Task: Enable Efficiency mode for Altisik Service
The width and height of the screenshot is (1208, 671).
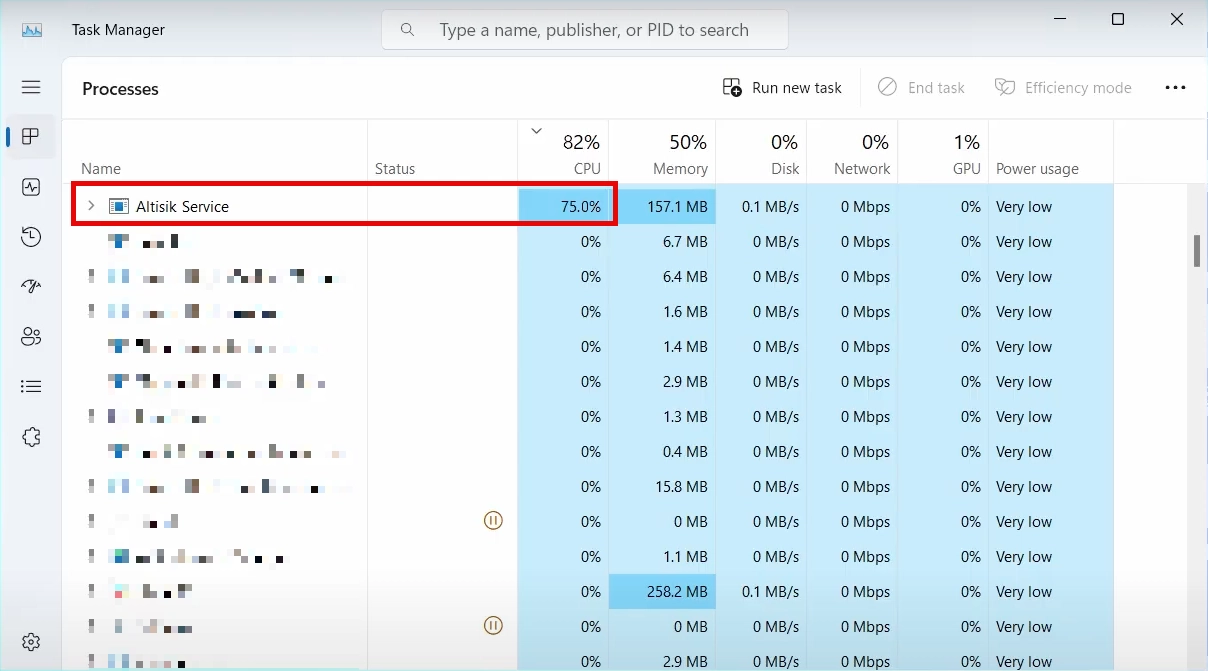Action: pos(1063,87)
